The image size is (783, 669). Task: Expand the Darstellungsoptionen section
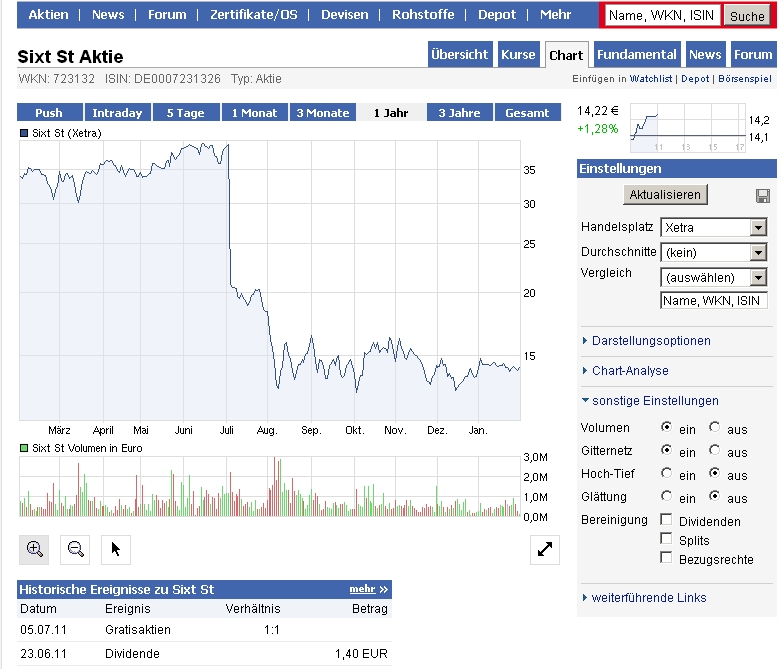(651, 341)
